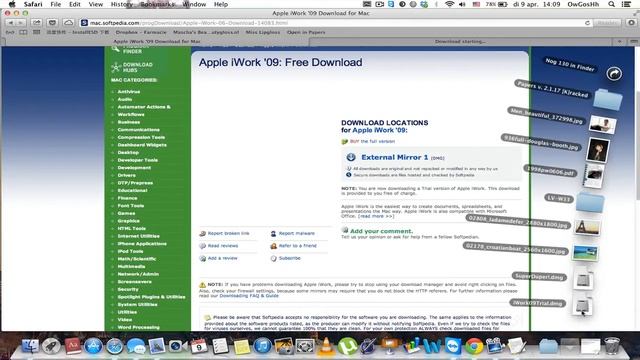This screenshot has height=360, width=640.
Task: Launch VLC traffic cone icon
Action: tap(326, 346)
